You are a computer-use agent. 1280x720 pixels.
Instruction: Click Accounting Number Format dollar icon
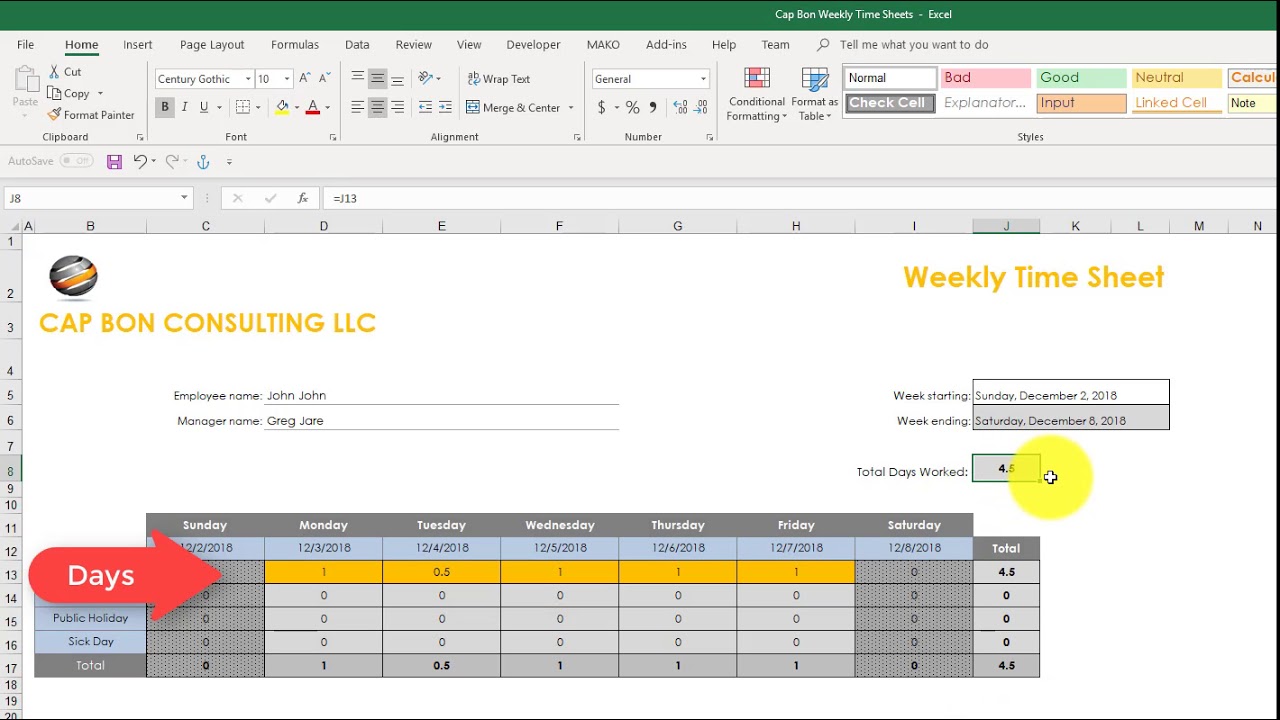[601, 107]
